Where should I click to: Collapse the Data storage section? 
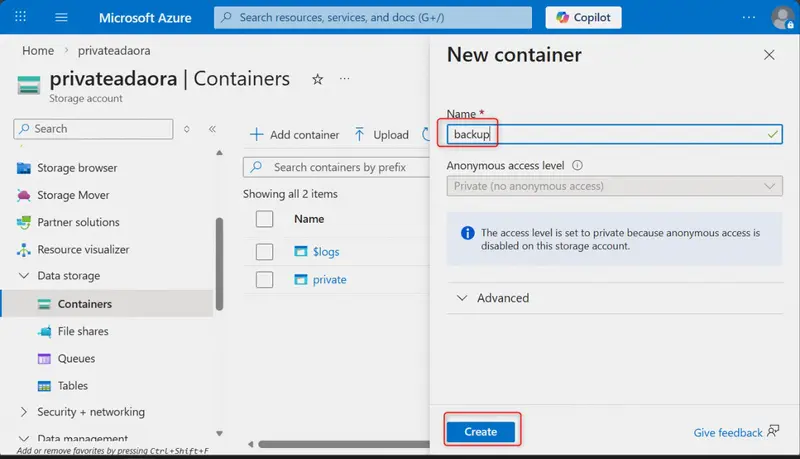[23, 275]
